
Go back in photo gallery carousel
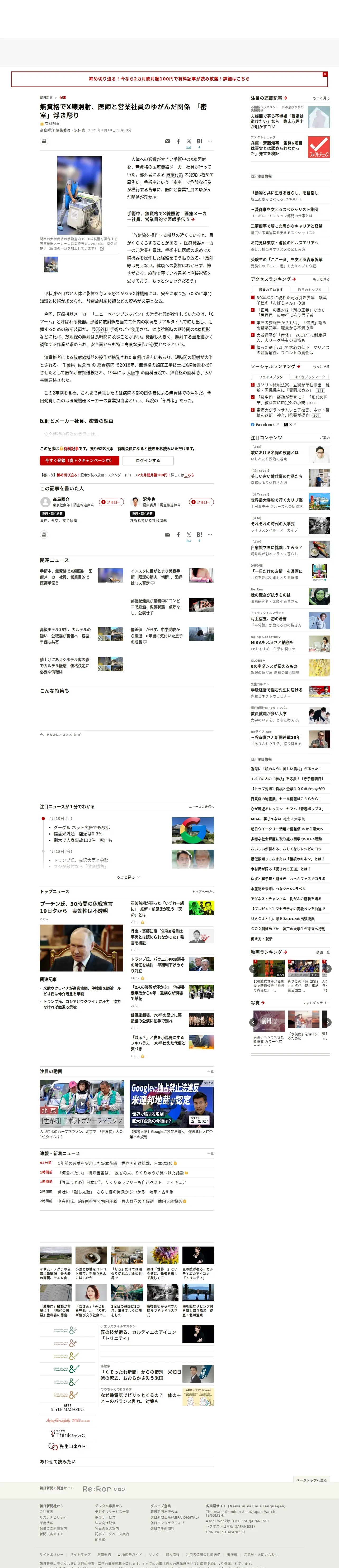tap(254, 1023)
